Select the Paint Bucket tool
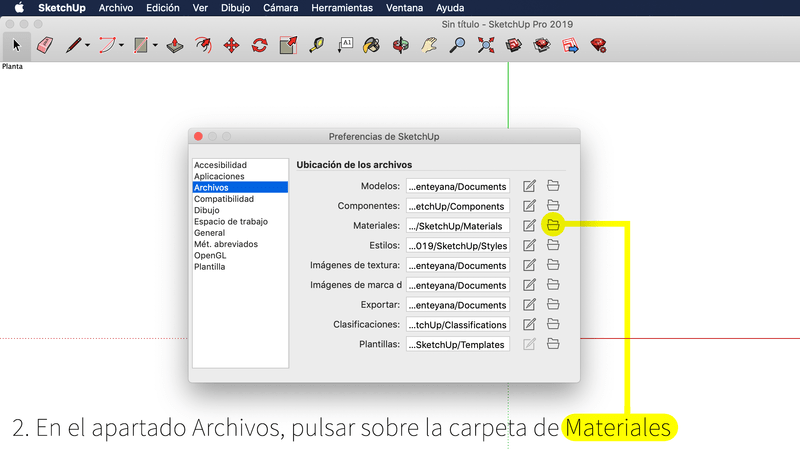This screenshot has height=450, width=800. click(371, 45)
